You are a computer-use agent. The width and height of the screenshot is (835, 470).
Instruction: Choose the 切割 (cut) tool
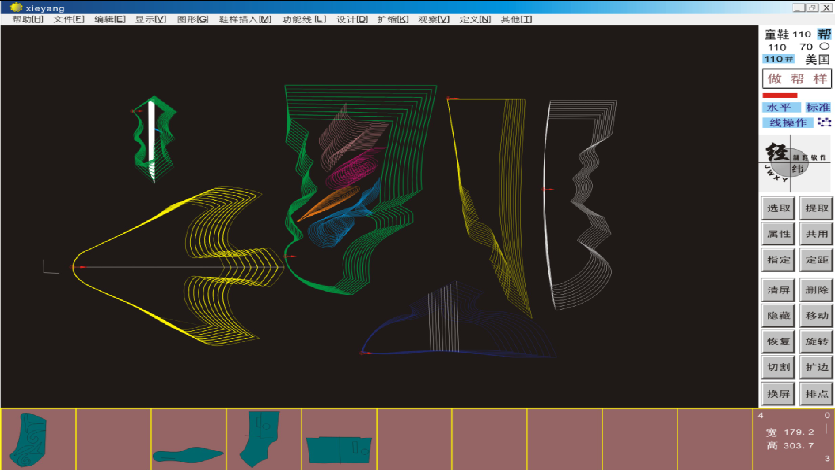[x=778, y=367]
